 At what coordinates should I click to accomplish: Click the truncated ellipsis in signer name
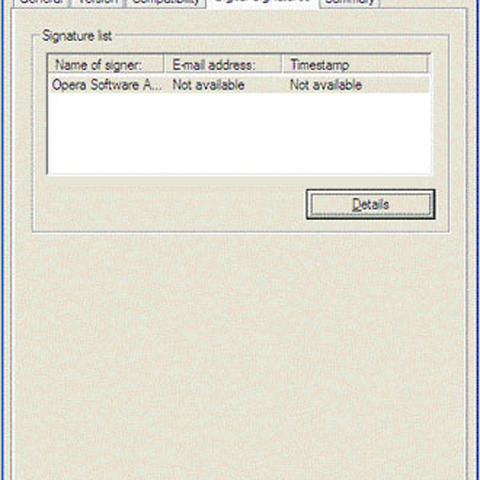click(158, 88)
